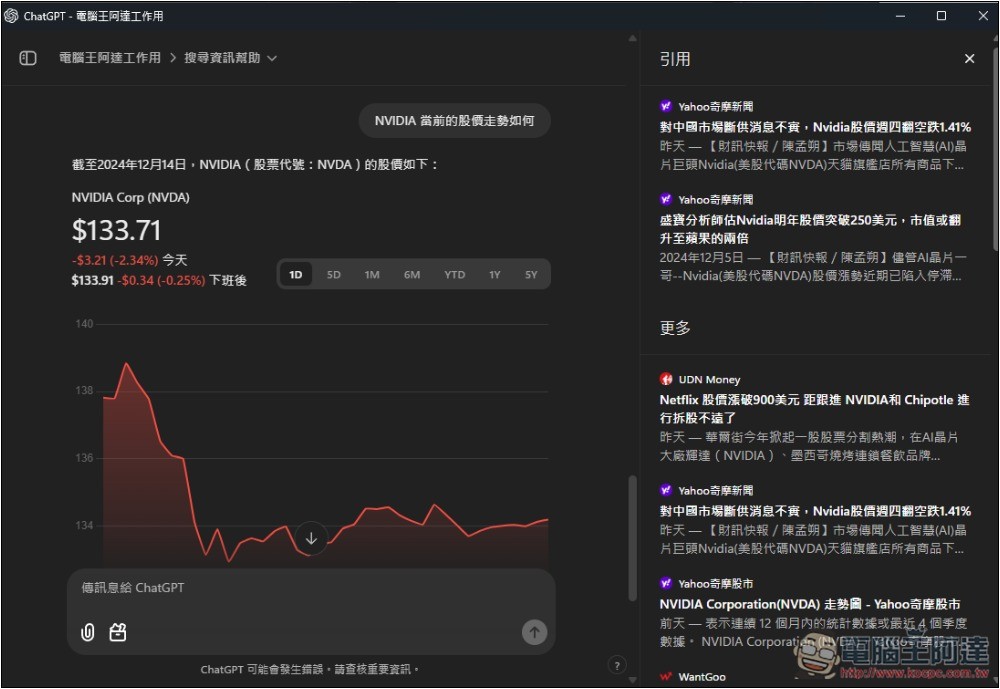
Task: Click the Yahoo奇摩股市 source icon
Action: [666, 583]
